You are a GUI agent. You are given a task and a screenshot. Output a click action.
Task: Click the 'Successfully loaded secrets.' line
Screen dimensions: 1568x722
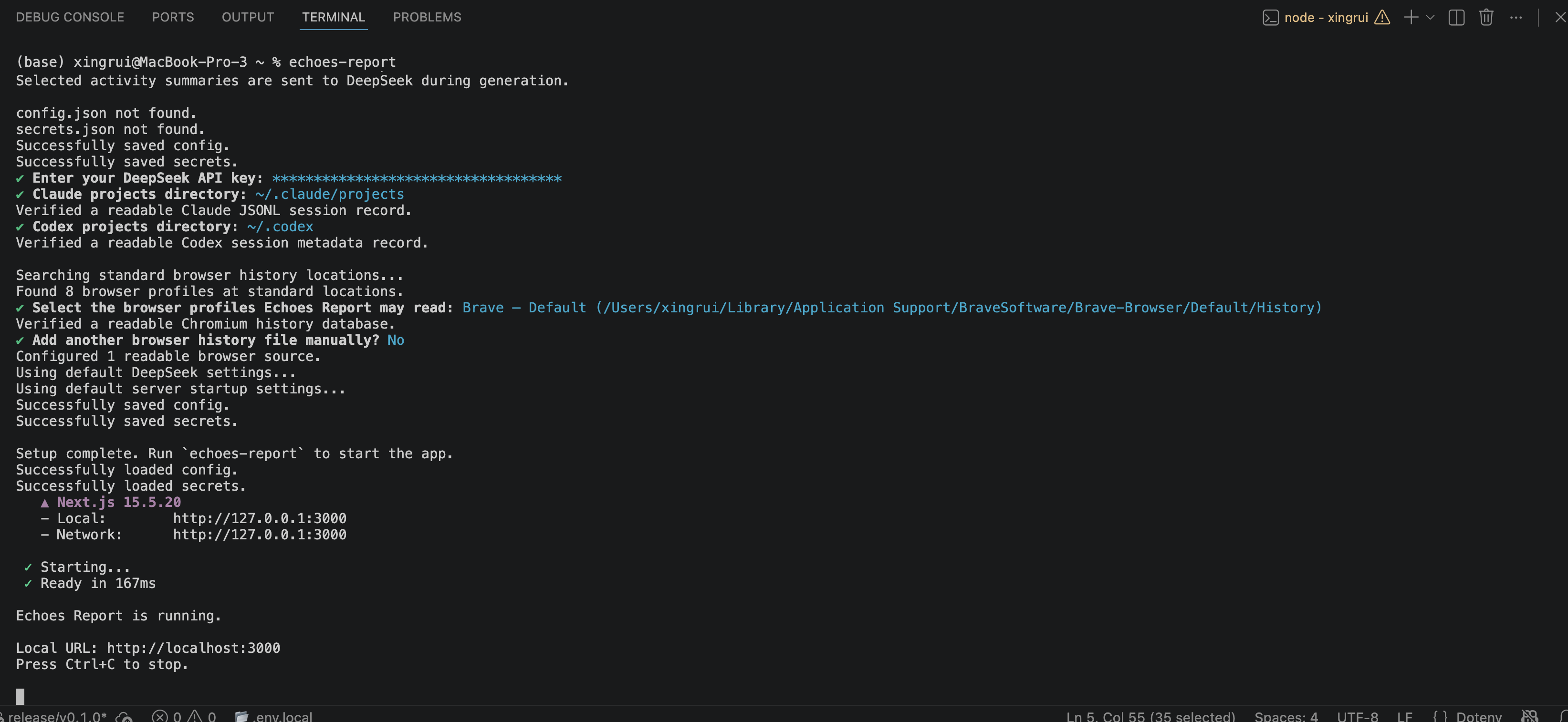pyautogui.click(x=131, y=486)
